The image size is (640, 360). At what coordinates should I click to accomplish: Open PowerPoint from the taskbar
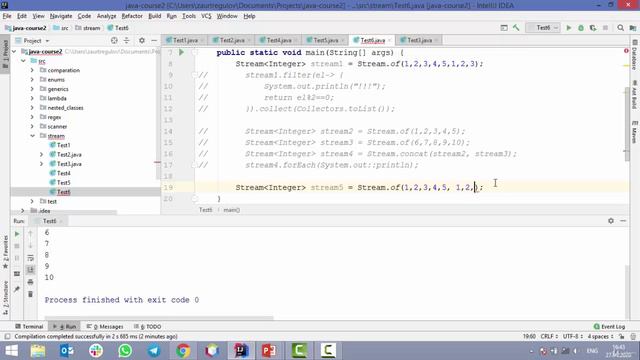pos(269,351)
